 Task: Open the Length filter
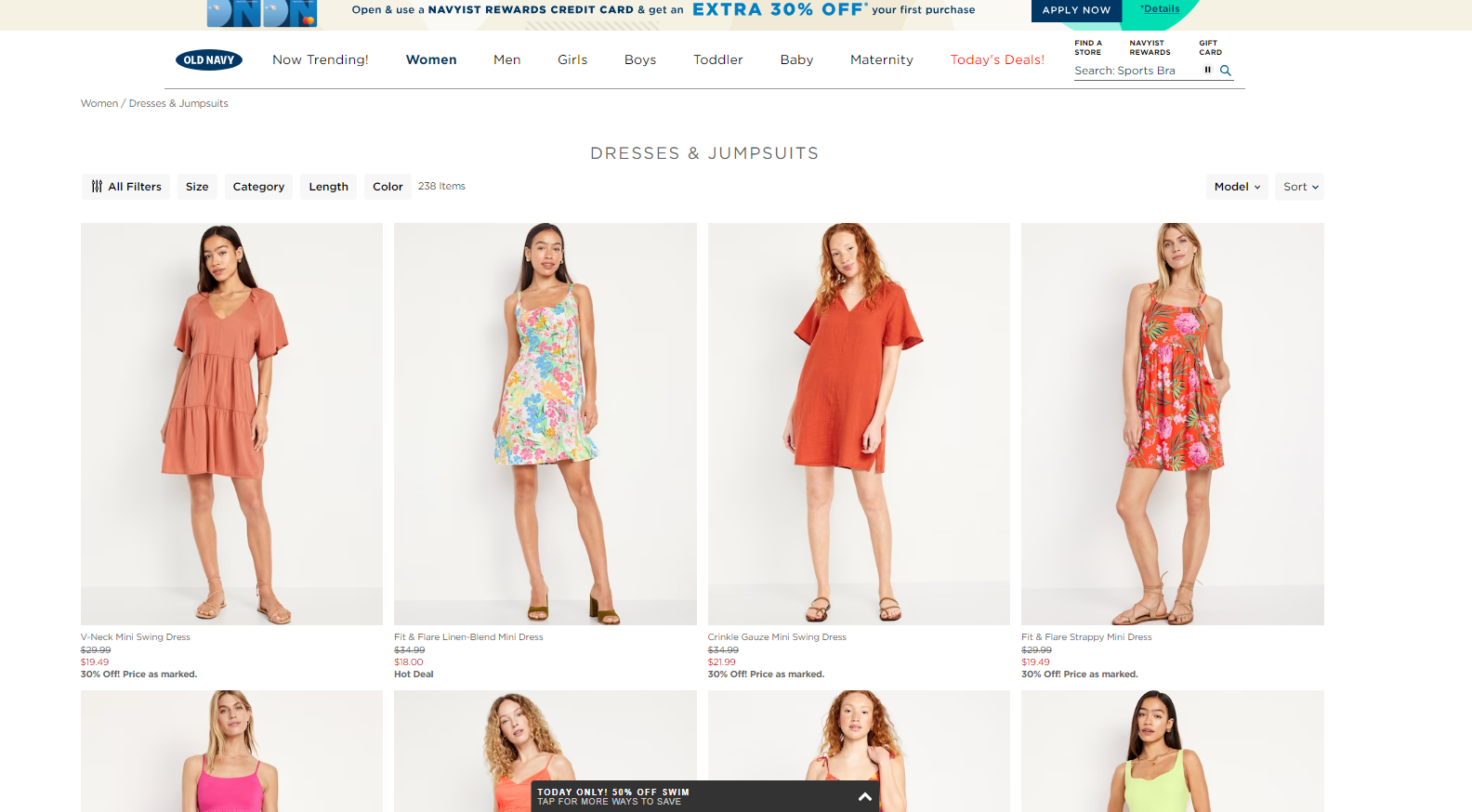(328, 187)
